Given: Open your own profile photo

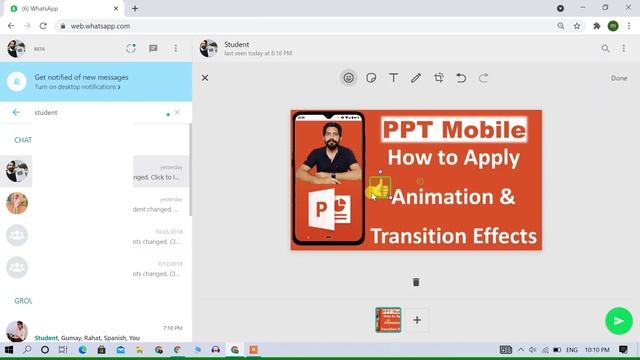Looking at the screenshot, I should pyautogui.click(x=16, y=49).
